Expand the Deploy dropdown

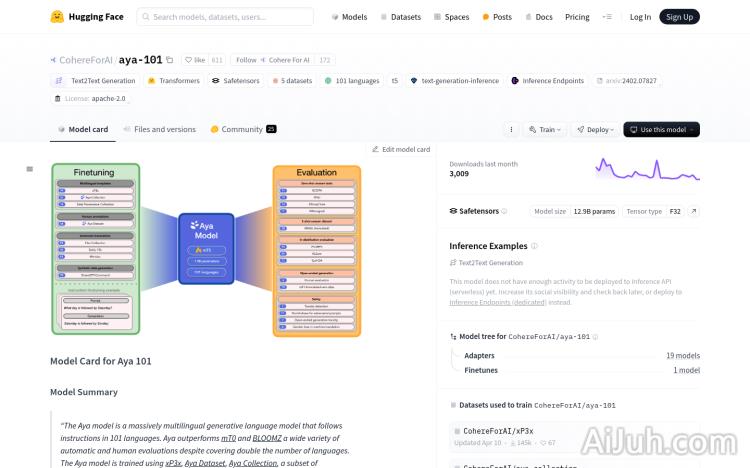pos(597,129)
